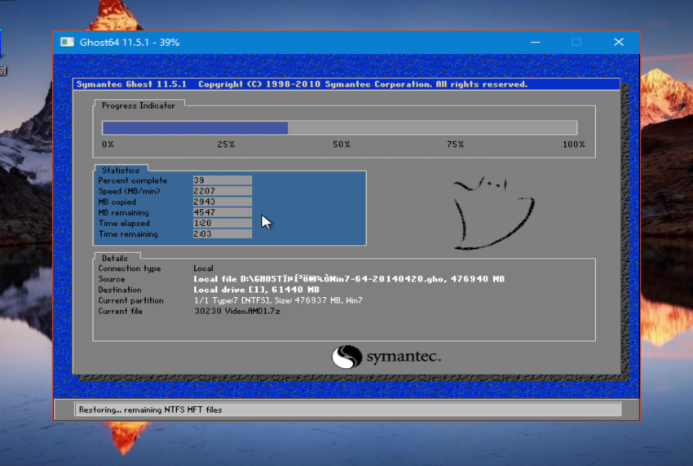Click the 75% marker under the progress bar
This screenshot has width=693, height=466.
click(x=455, y=145)
